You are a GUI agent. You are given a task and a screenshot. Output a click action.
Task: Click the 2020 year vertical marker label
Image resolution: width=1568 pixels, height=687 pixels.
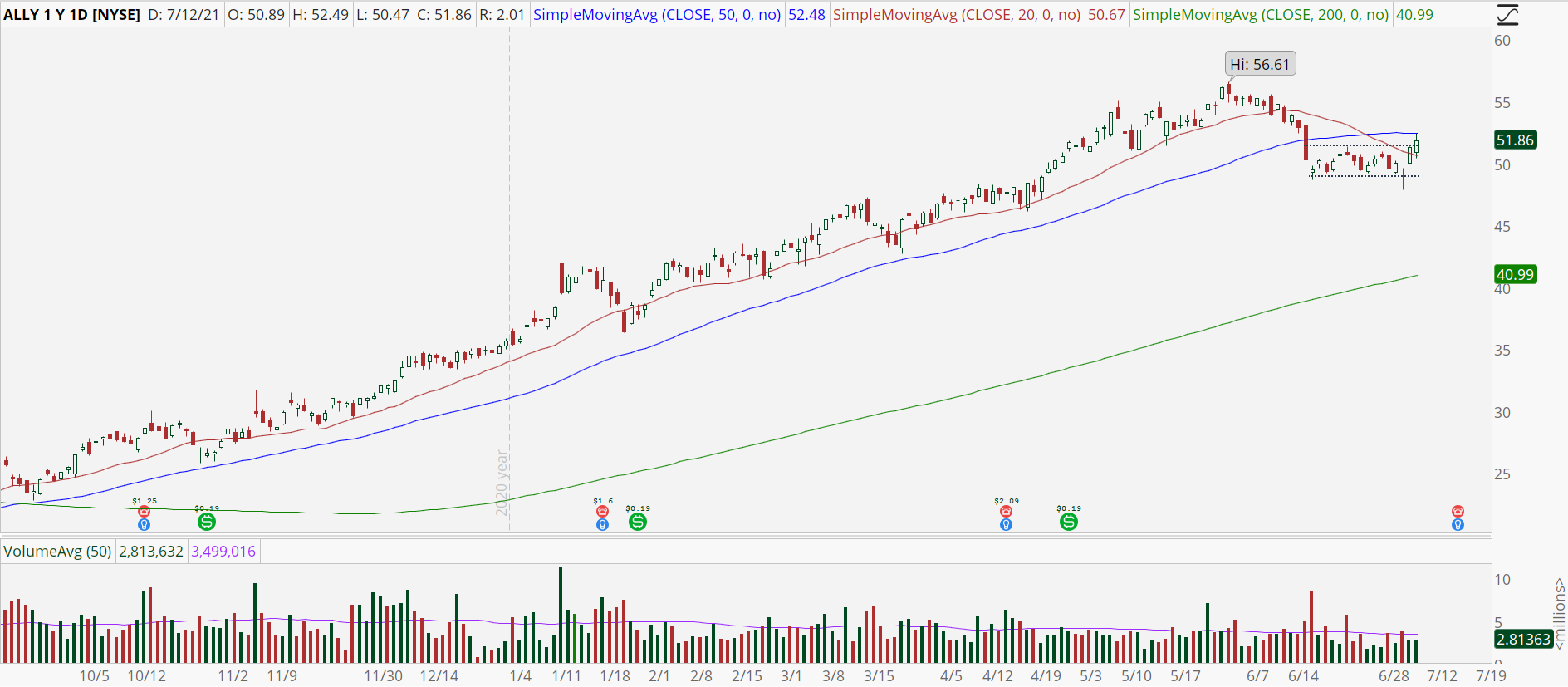(x=502, y=483)
